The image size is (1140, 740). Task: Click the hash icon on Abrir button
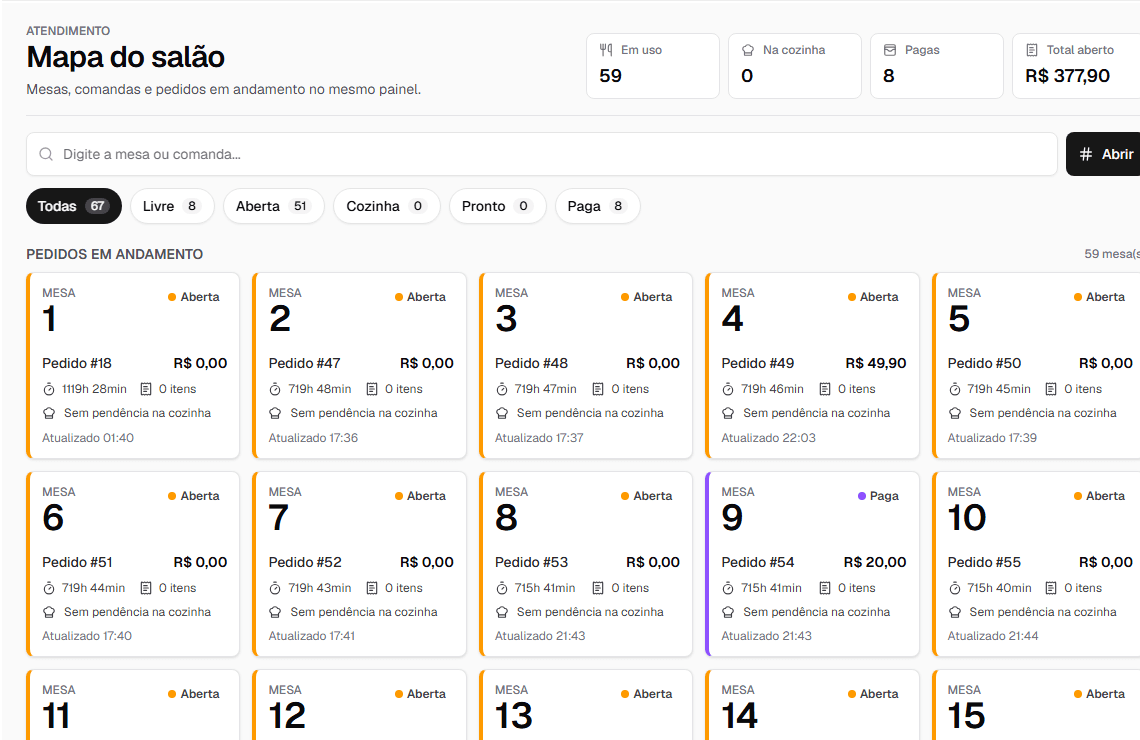[x=1085, y=154]
